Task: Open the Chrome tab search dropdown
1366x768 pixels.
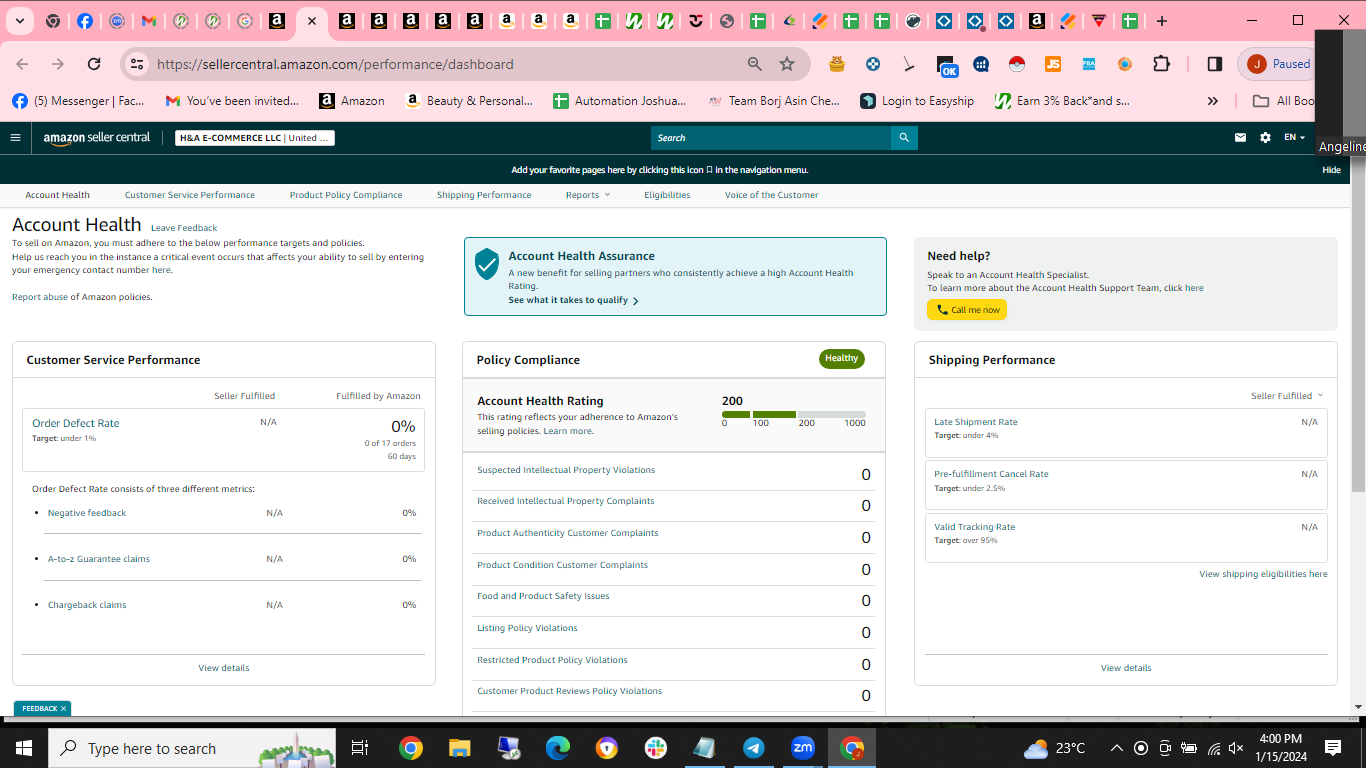Action: coord(20,21)
